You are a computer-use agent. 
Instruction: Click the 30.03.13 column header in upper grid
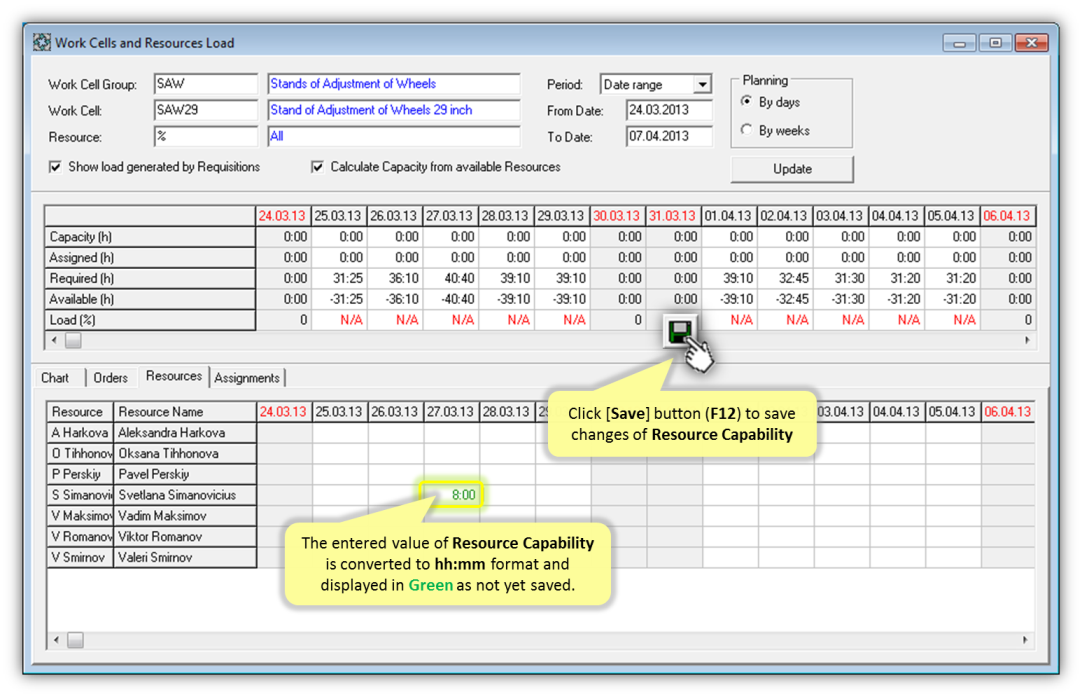616,216
